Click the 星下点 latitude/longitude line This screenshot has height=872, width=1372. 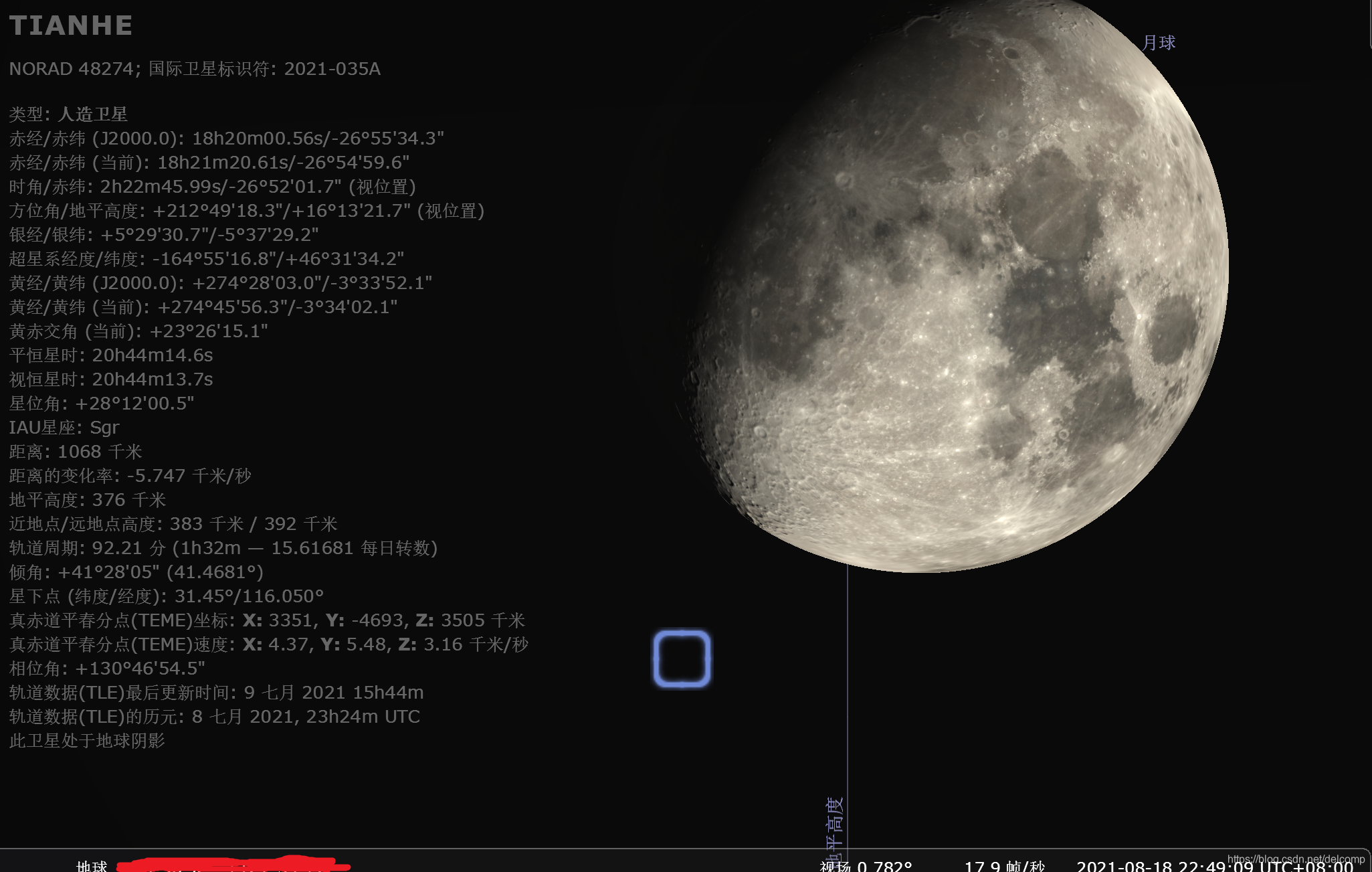[166, 596]
